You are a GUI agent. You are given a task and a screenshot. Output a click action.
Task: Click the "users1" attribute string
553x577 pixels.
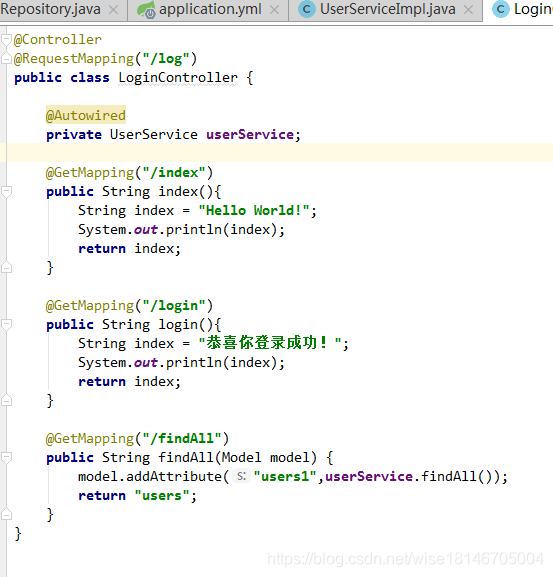click(285, 477)
